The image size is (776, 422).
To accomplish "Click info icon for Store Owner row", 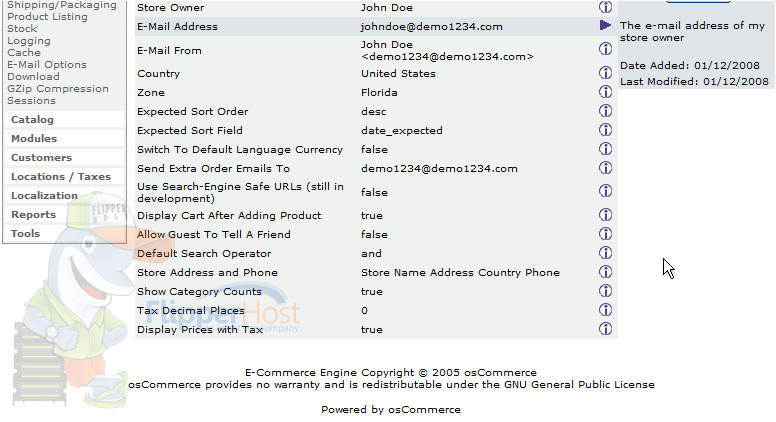I will click(x=605, y=7).
